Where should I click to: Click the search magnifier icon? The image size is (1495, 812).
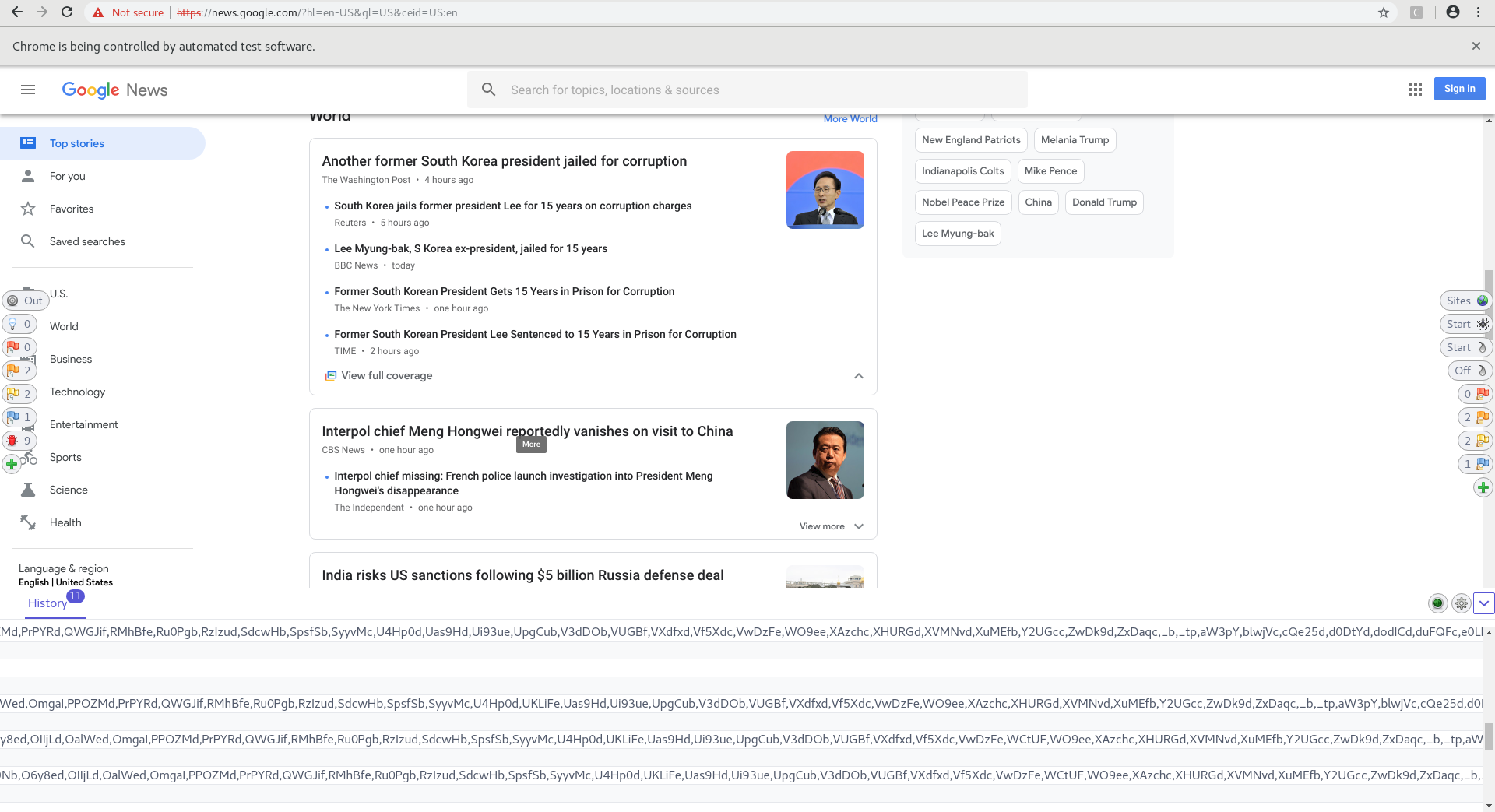(x=488, y=90)
